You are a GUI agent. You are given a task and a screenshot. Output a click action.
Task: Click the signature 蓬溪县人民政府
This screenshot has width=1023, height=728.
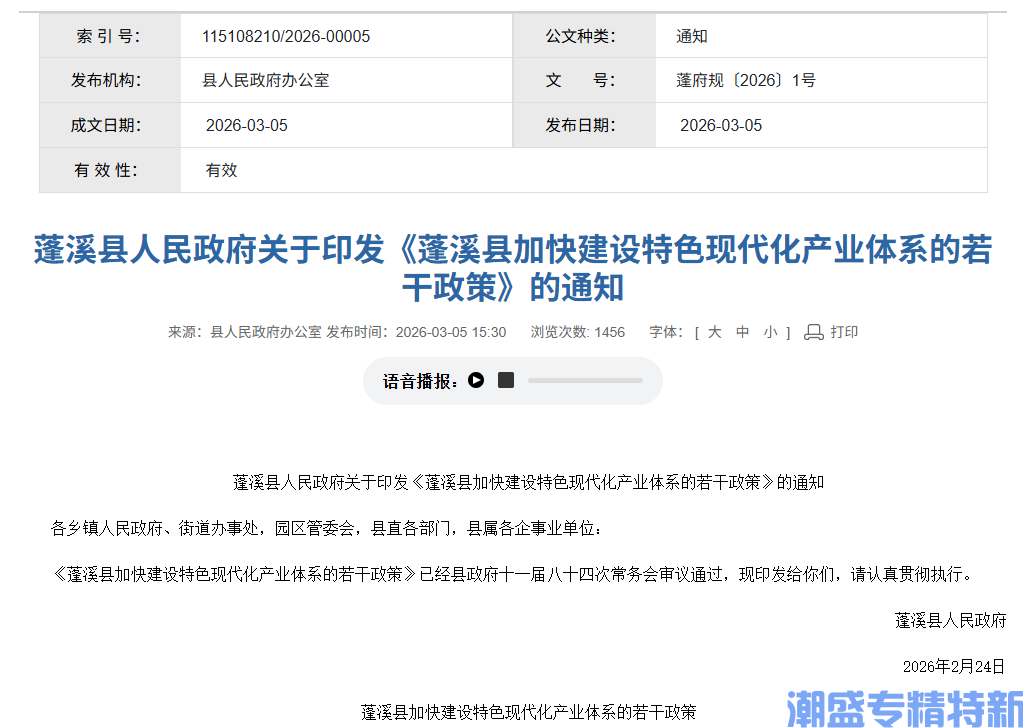951,620
